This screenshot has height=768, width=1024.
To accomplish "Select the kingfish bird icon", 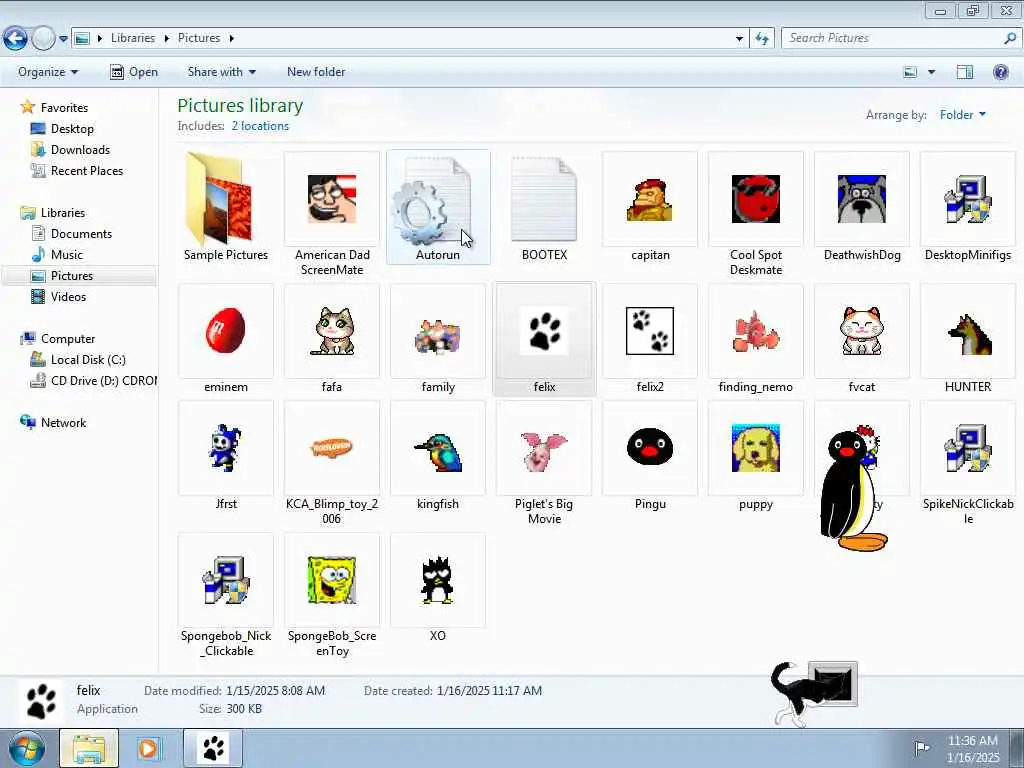I will point(438,452).
